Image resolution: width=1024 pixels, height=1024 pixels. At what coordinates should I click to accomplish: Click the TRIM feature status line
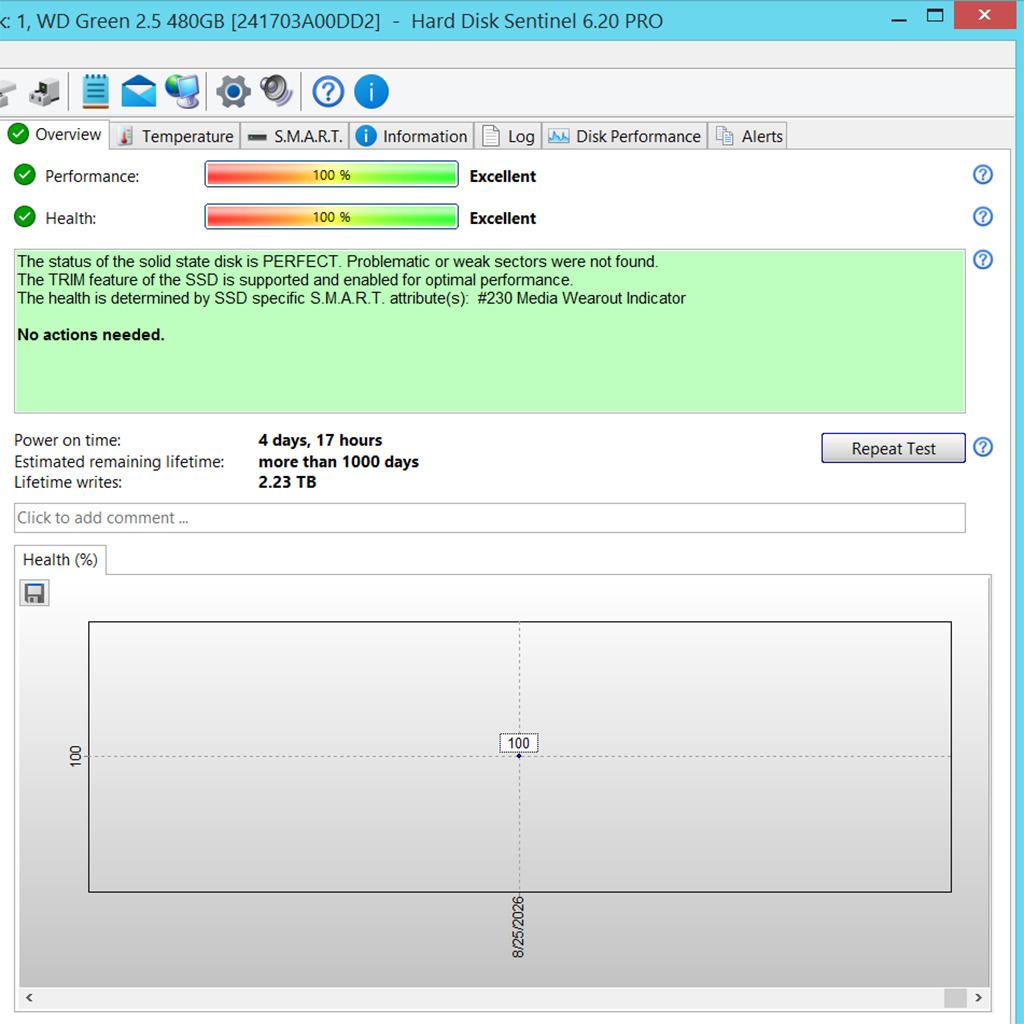click(x=295, y=280)
